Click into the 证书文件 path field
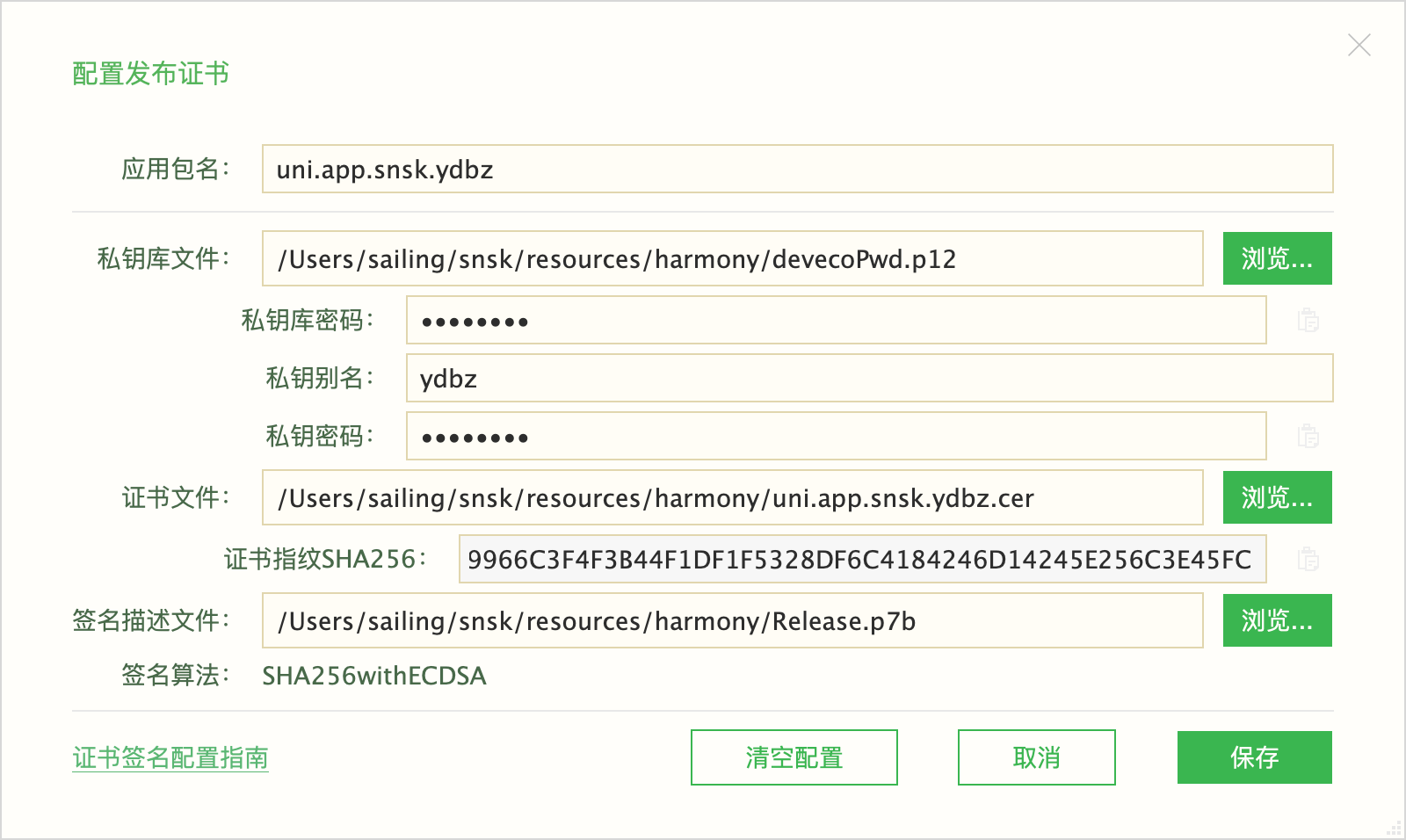The height and width of the screenshot is (840, 1406). click(x=732, y=497)
